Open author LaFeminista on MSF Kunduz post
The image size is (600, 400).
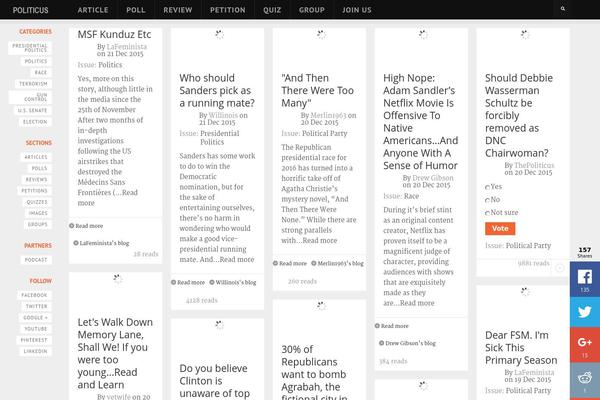127,47
